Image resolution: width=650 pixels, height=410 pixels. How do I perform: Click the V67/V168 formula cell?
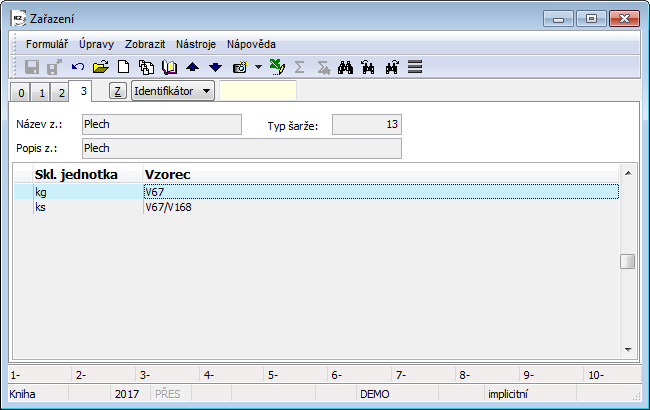point(381,207)
